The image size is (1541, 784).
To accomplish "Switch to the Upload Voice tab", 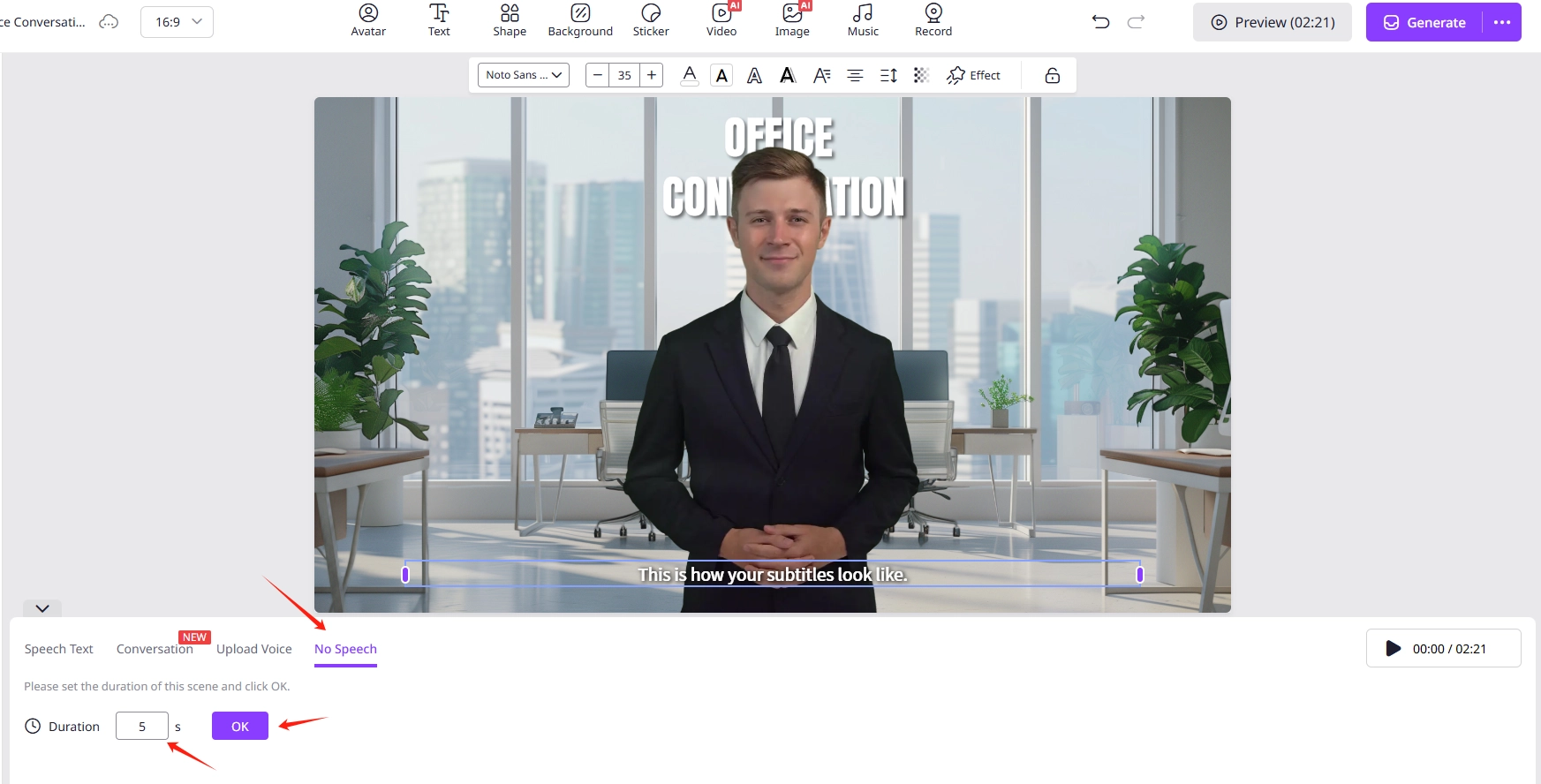I will click(253, 649).
